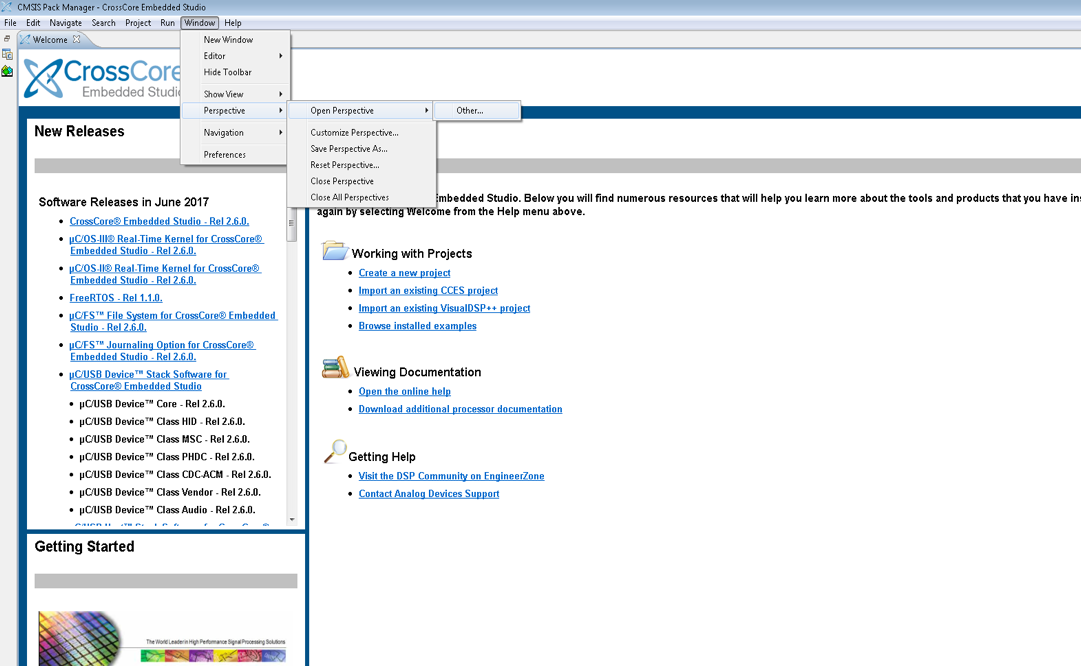Click µC/USB Device Class PHDC text
Viewport: 1081px width, 666px height.
(167, 457)
